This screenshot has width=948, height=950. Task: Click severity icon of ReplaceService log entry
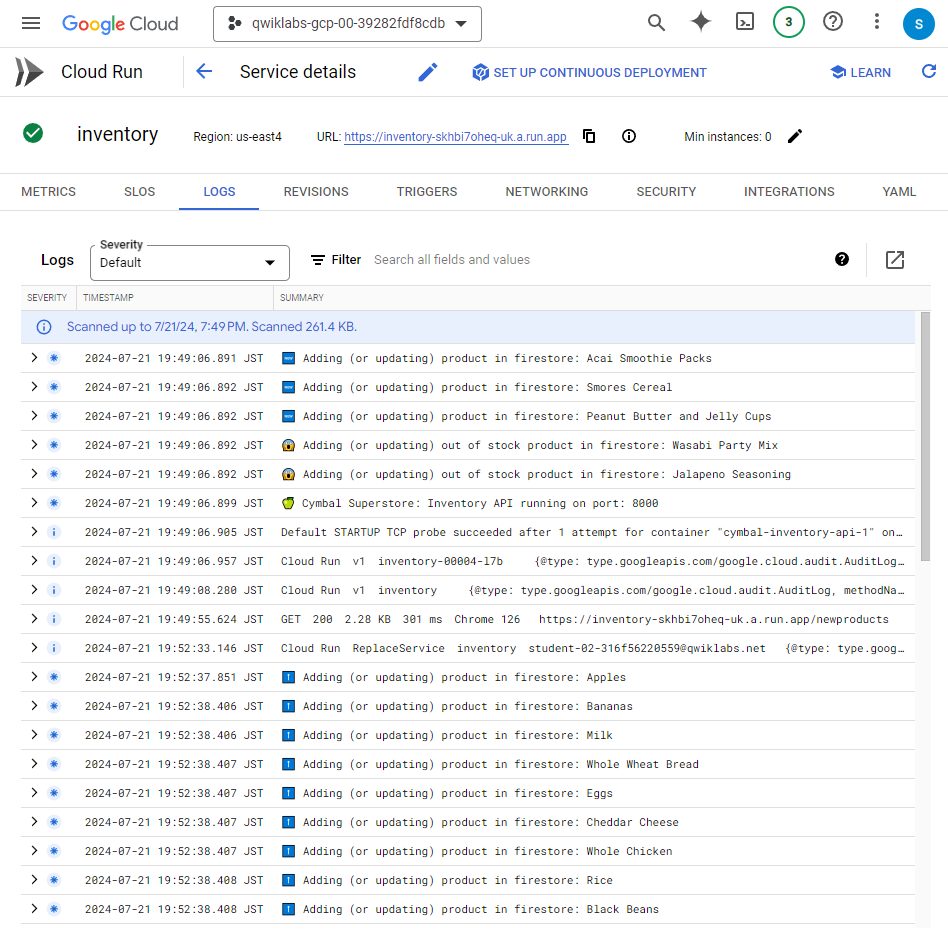click(54, 648)
